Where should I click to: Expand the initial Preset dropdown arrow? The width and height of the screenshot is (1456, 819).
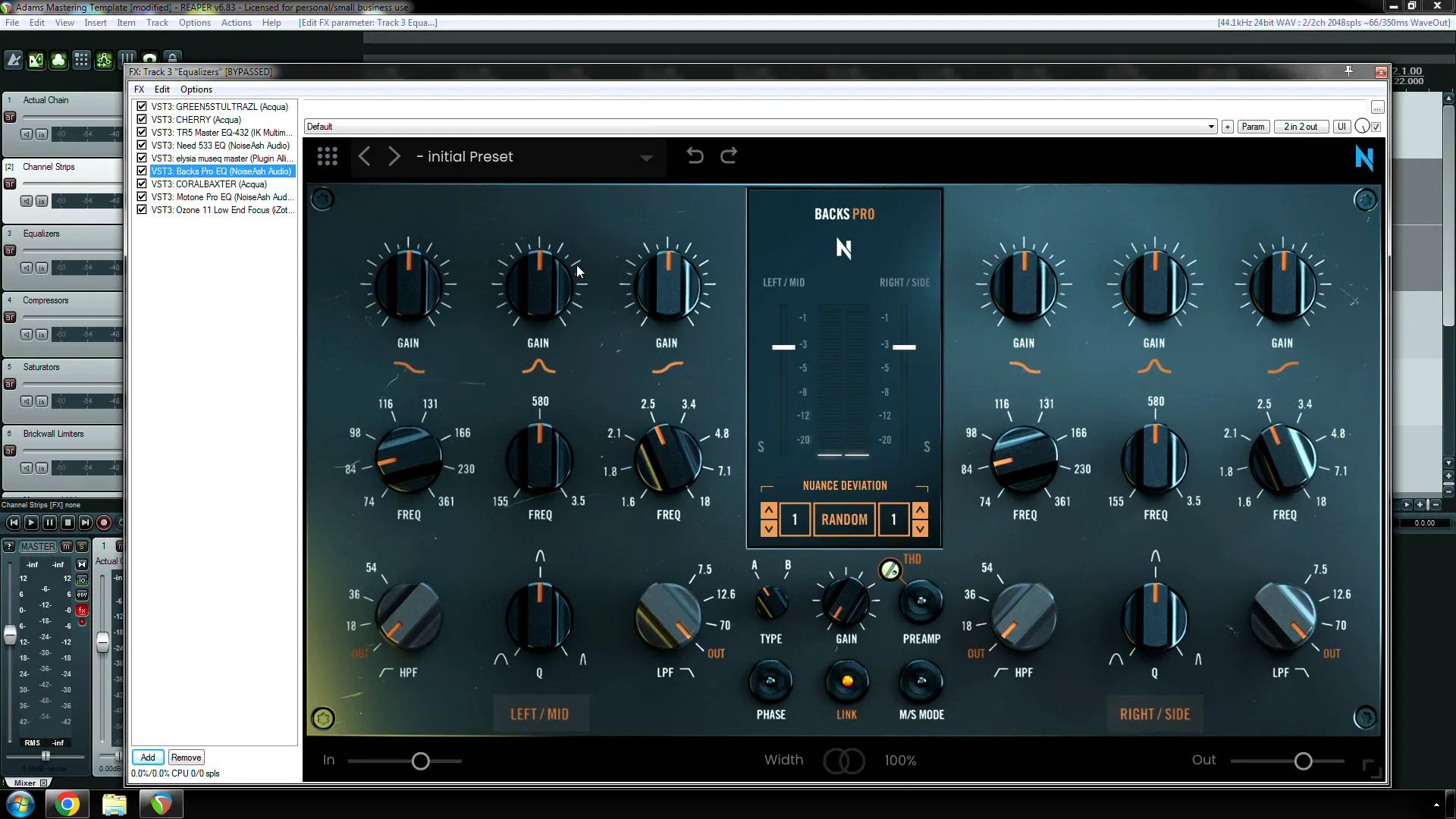646,158
